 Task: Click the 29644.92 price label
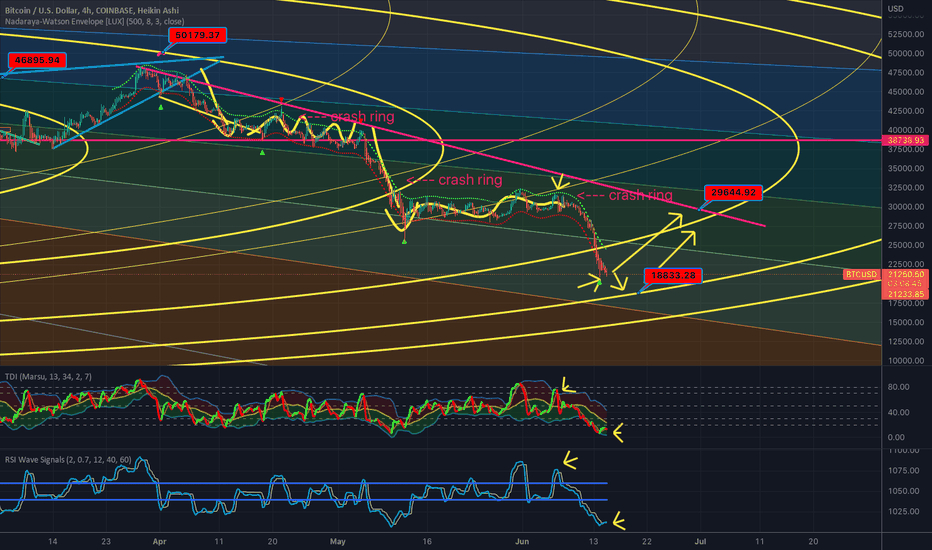click(x=733, y=193)
